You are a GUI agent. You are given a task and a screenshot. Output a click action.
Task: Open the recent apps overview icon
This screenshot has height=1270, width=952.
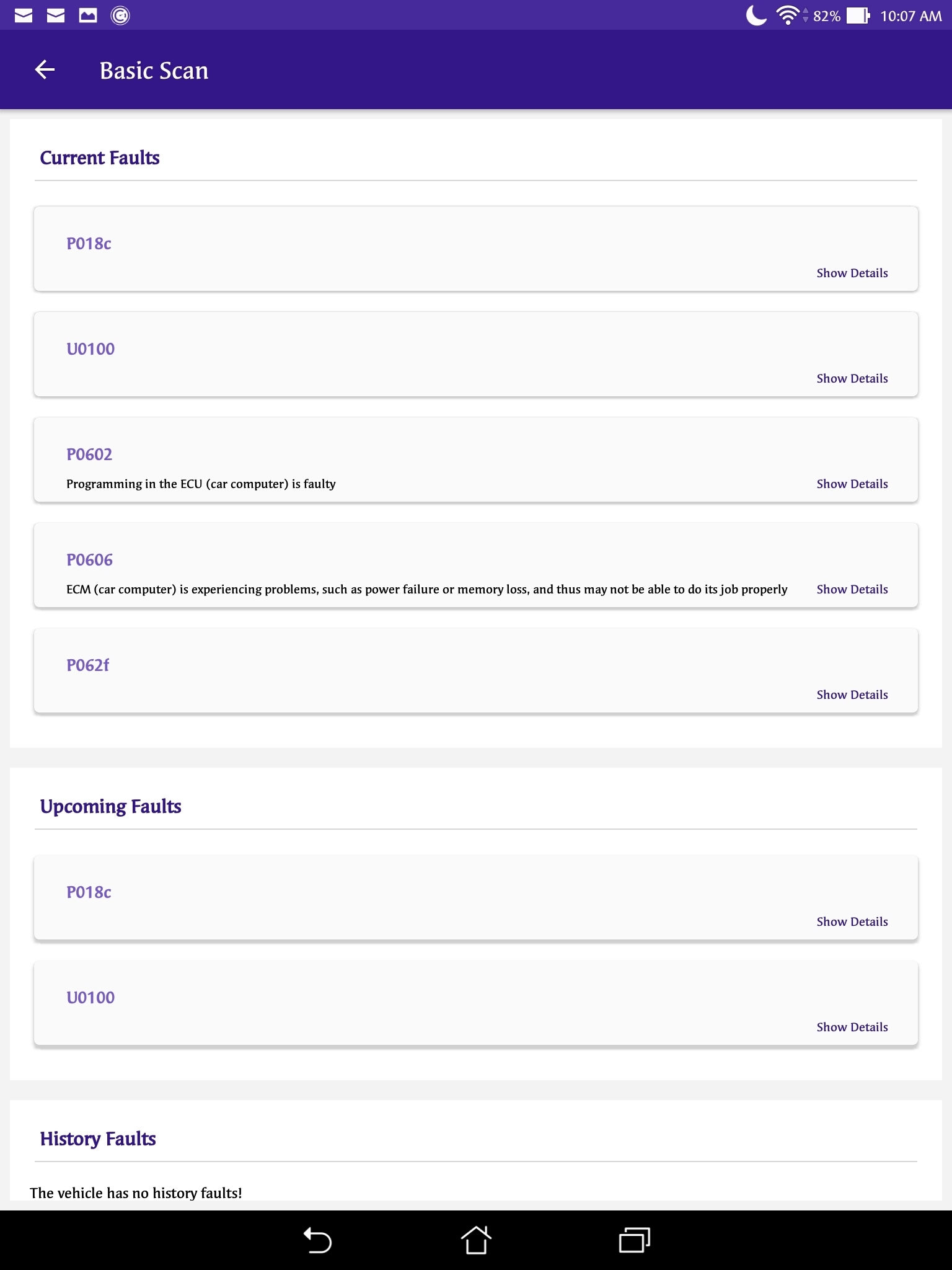pyautogui.click(x=634, y=1240)
